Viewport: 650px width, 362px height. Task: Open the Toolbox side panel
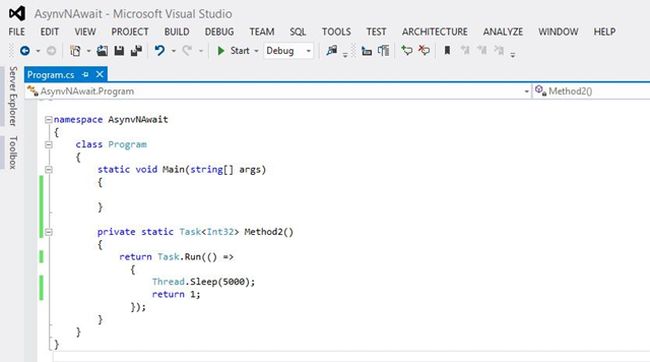click(x=13, y=152)
